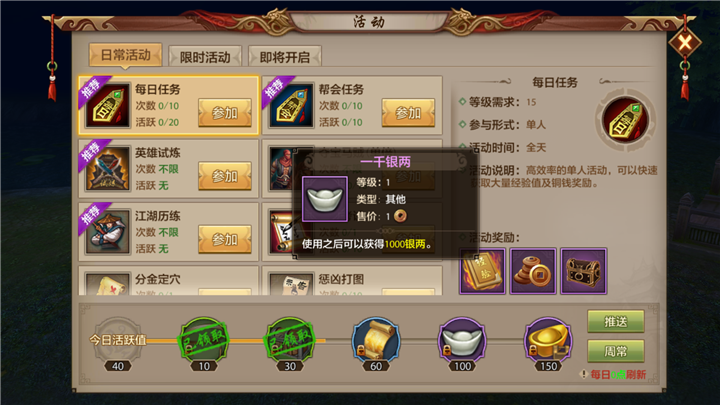This screenshot has height=405, width=720.
Task: Select the 日常活动 tab
Action: pyautogui.click(x=125, y=56)
